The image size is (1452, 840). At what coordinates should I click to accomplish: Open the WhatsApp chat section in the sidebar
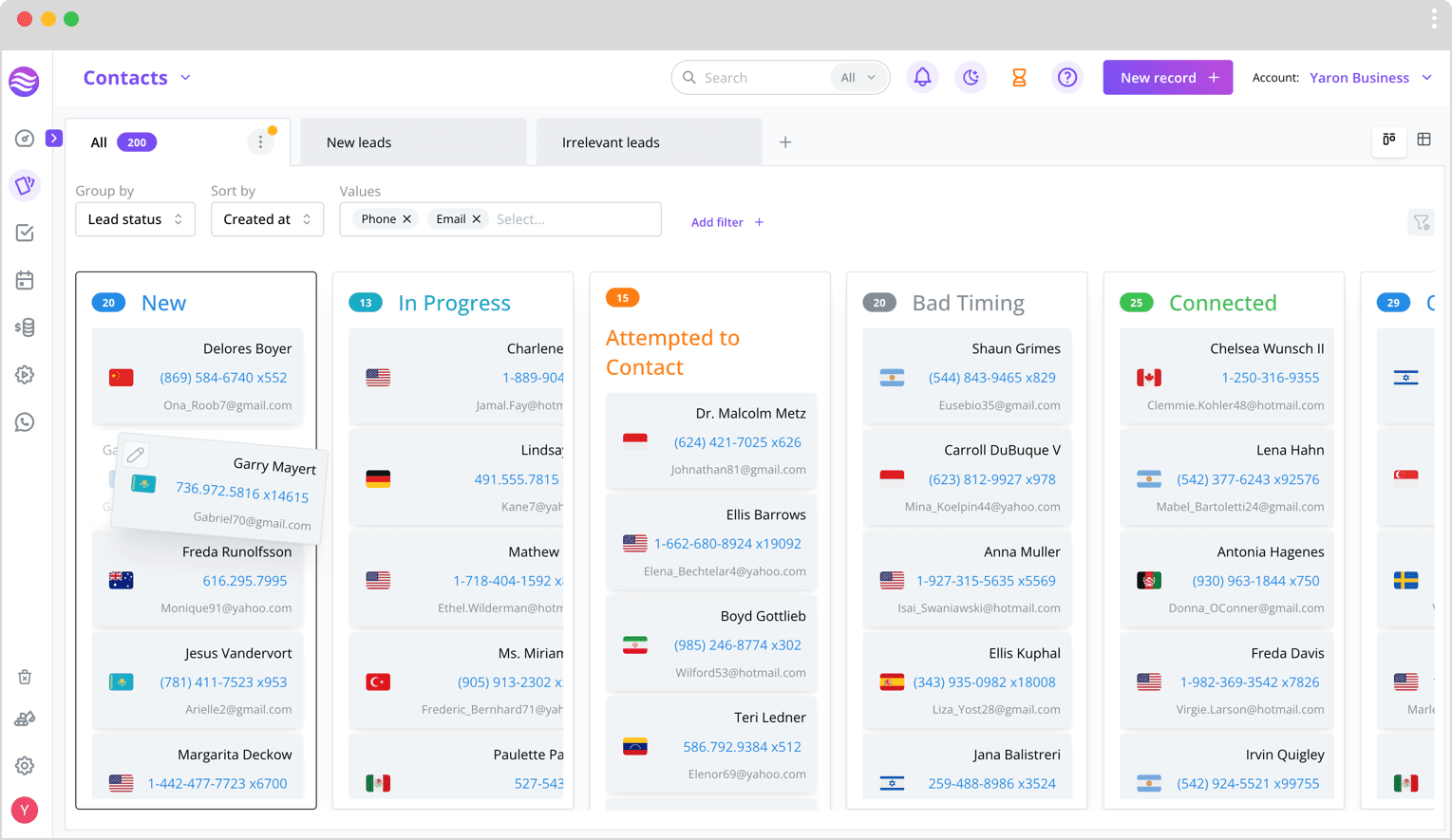[25, 421]
